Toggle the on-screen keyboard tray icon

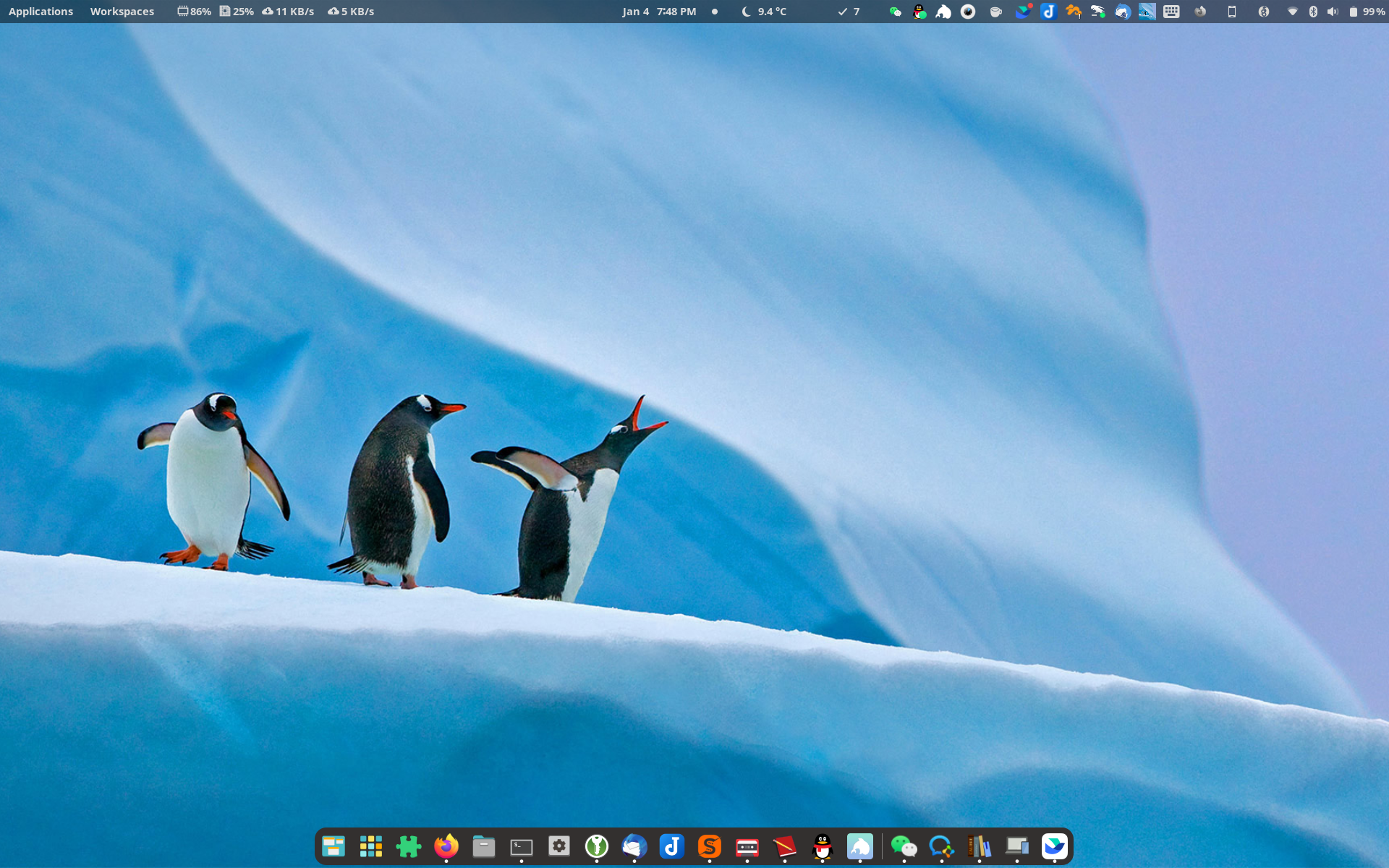tap(1172, 12)
